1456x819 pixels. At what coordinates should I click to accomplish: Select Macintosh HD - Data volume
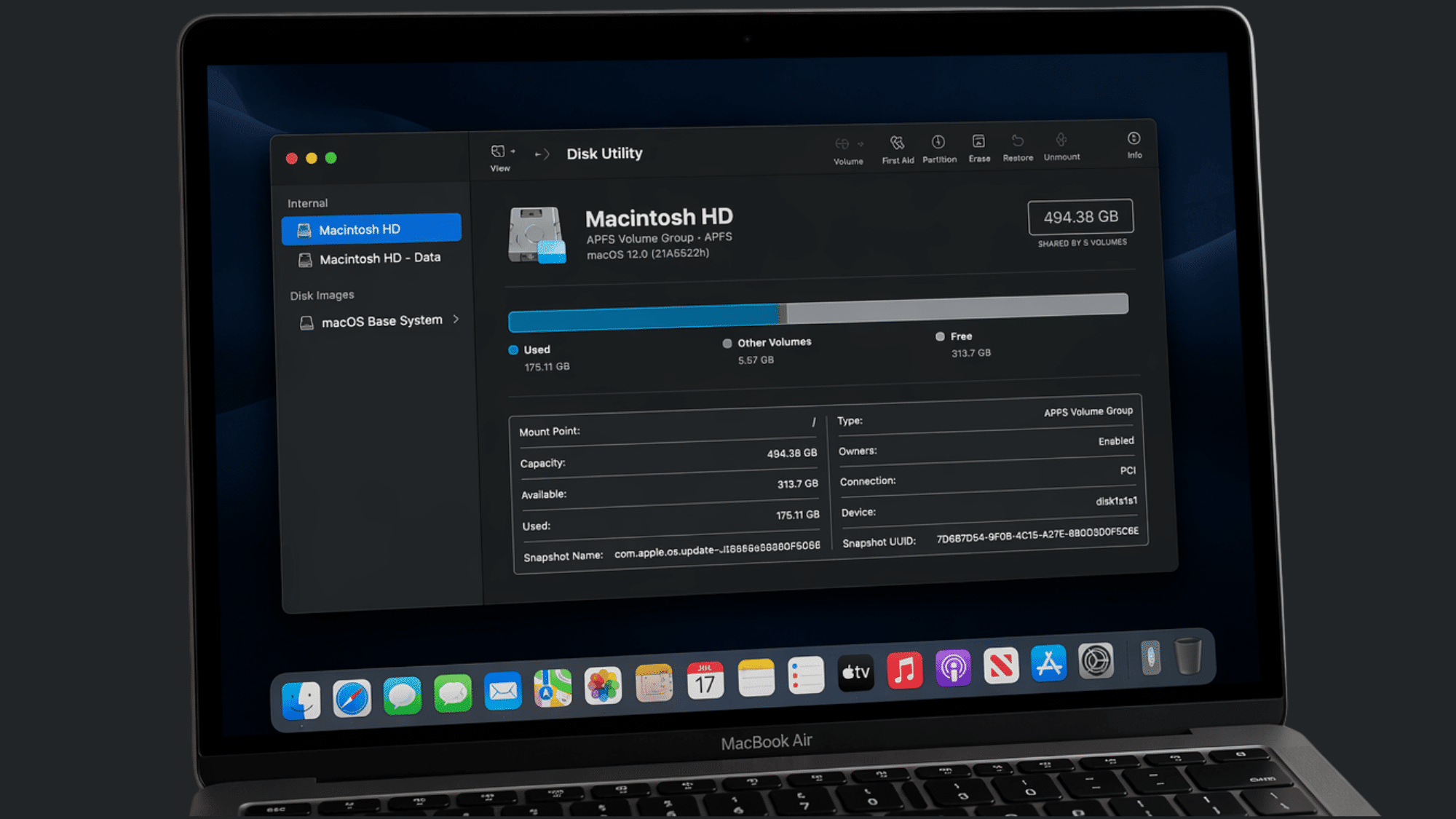370,258
